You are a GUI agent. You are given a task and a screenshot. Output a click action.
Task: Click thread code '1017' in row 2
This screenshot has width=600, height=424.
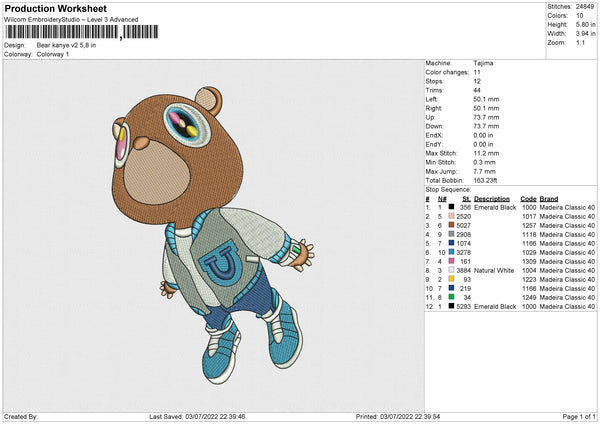tap(530, 217)
